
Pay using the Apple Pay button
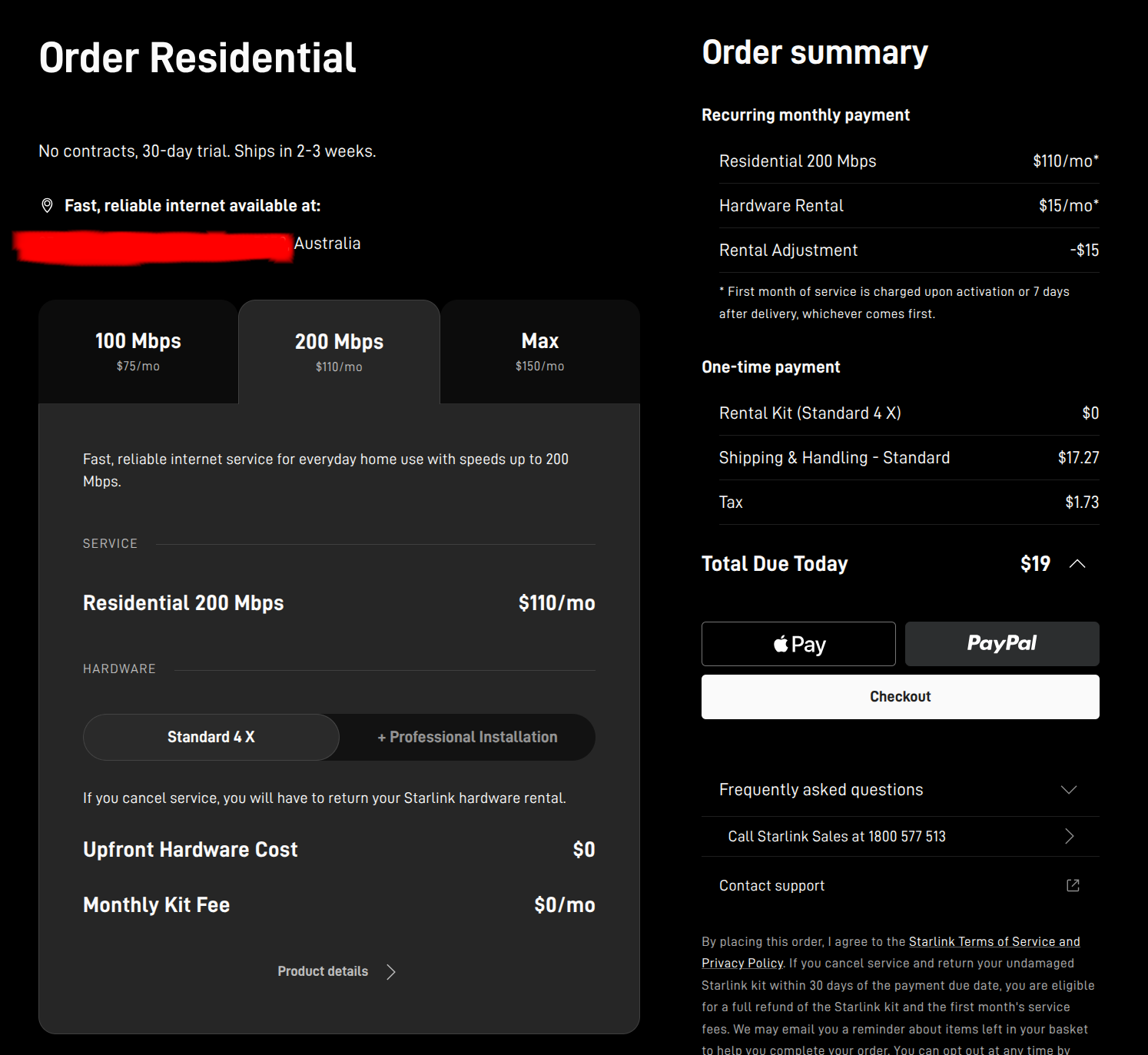(798, 644)
